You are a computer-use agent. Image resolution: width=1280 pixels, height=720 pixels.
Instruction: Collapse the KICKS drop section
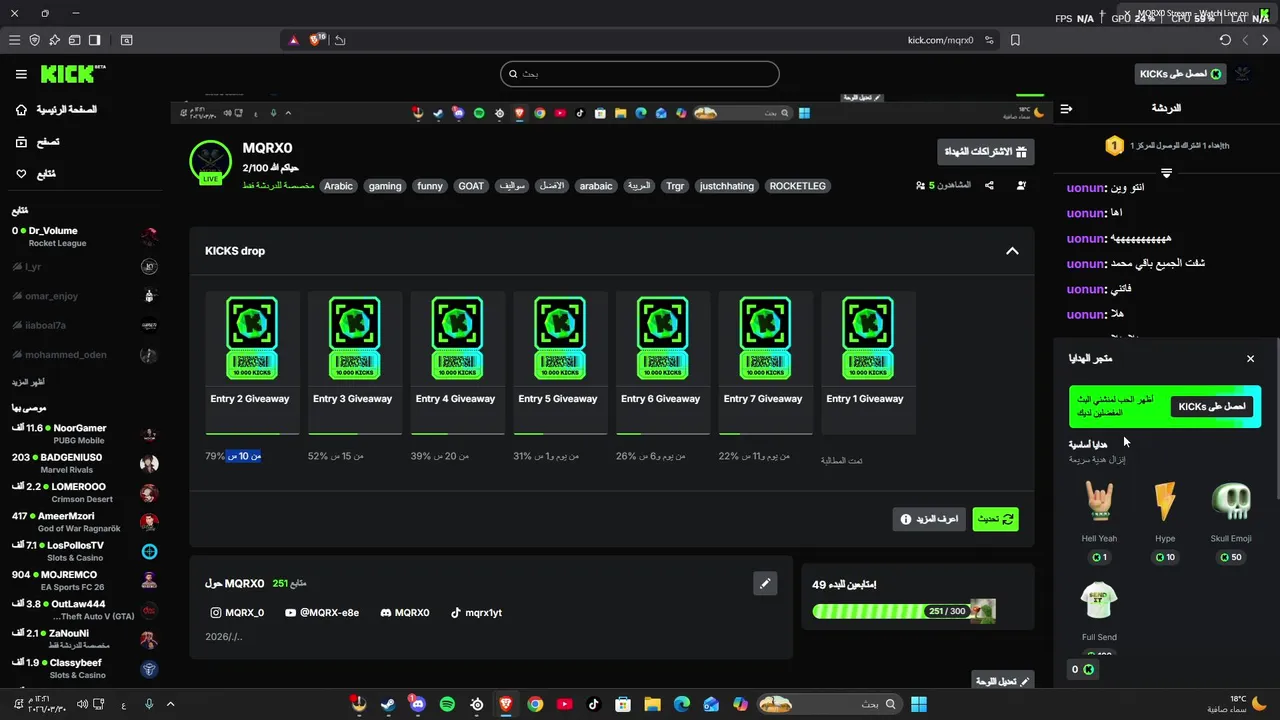tap(1012, 251)
